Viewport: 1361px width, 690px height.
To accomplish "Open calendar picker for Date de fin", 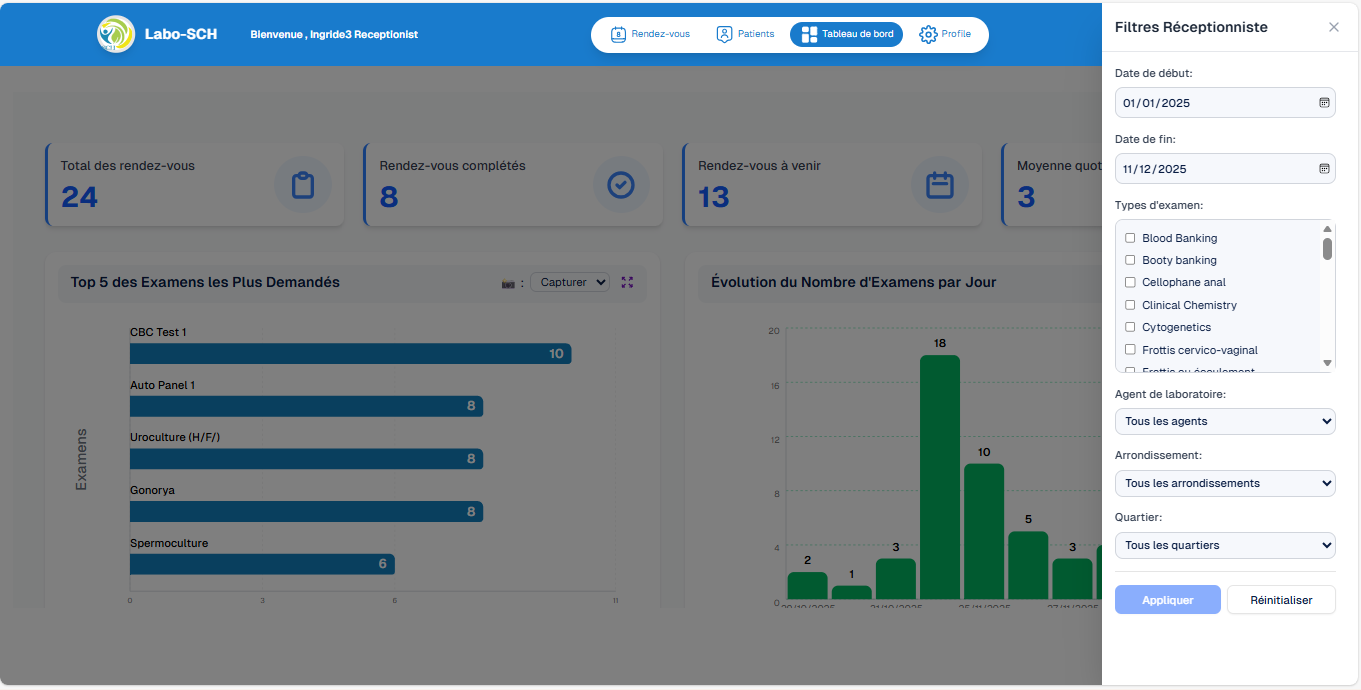I will point(1324,169).
